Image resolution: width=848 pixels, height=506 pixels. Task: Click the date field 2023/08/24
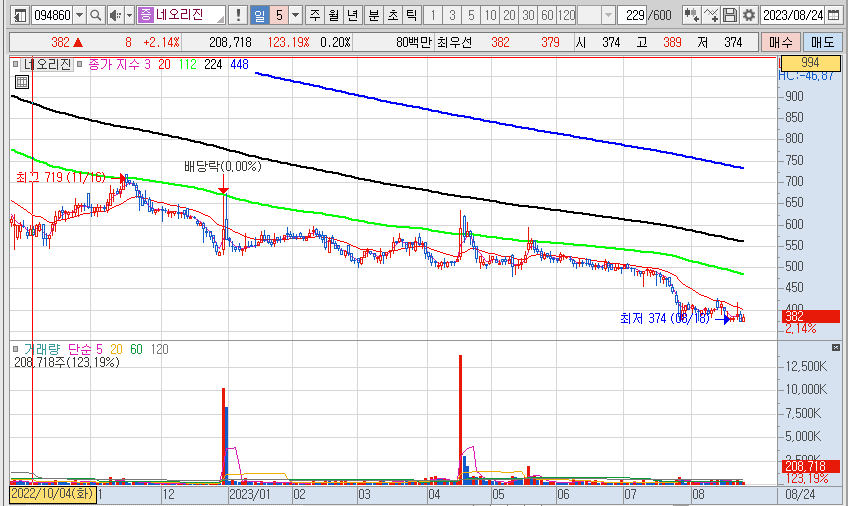793,15
